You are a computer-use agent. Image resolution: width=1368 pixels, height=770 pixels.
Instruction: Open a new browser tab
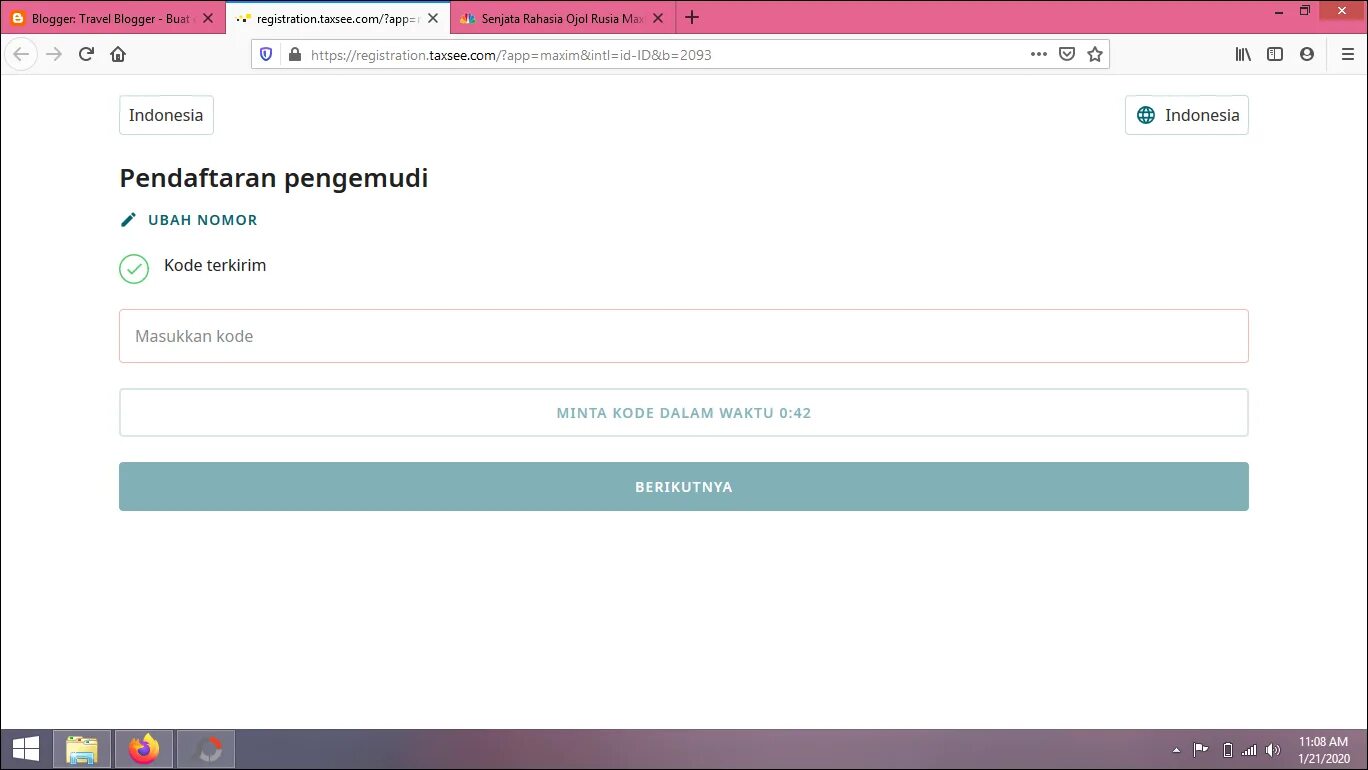click(x=692, y=17)
